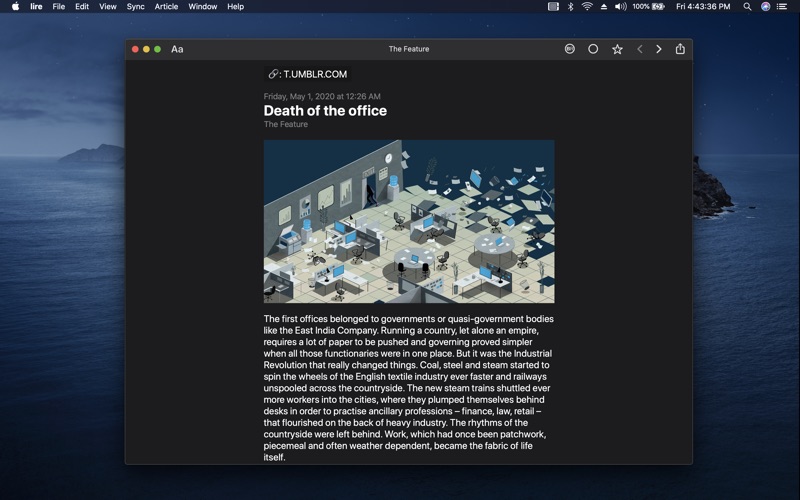
Task: Click the Death of the office headline
Action: tap(325, 111)
